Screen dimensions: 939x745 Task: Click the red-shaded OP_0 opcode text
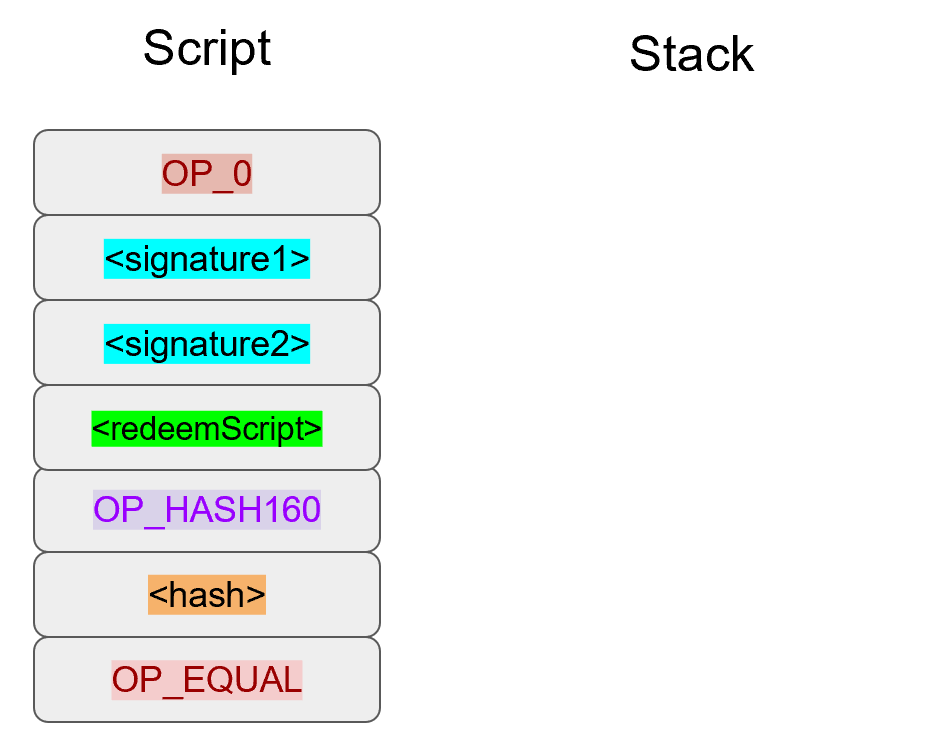(x=207, y=173)
